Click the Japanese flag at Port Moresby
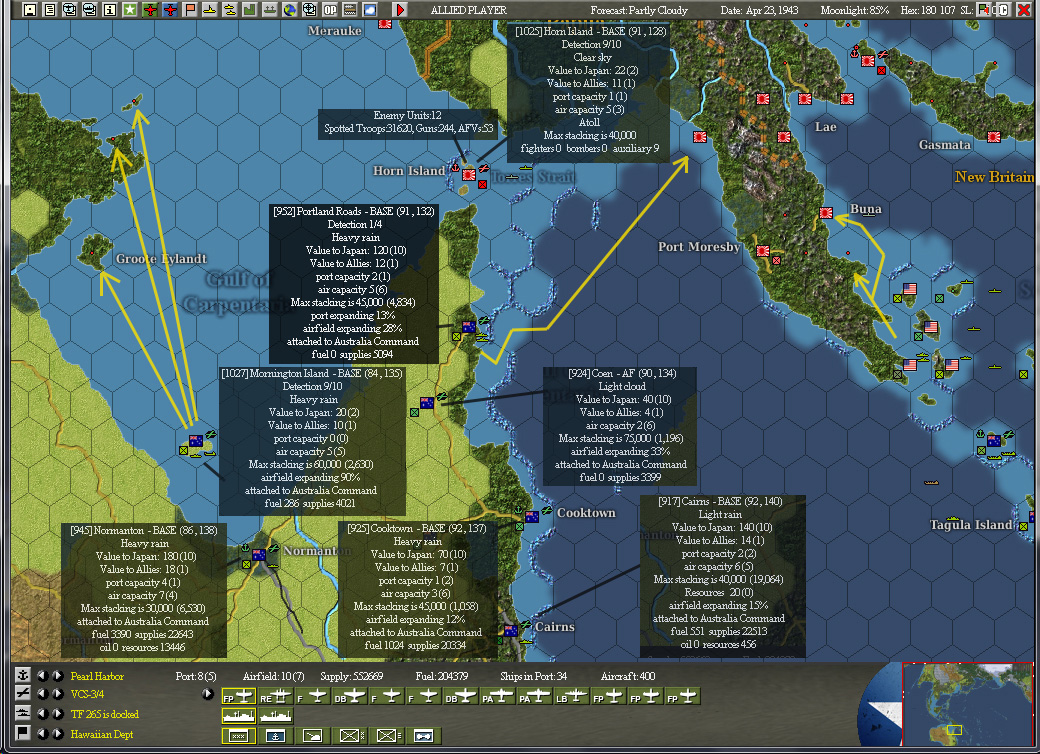Image resolution: width=1040 pixels, height=754 pixels. [x=763, y=251]
